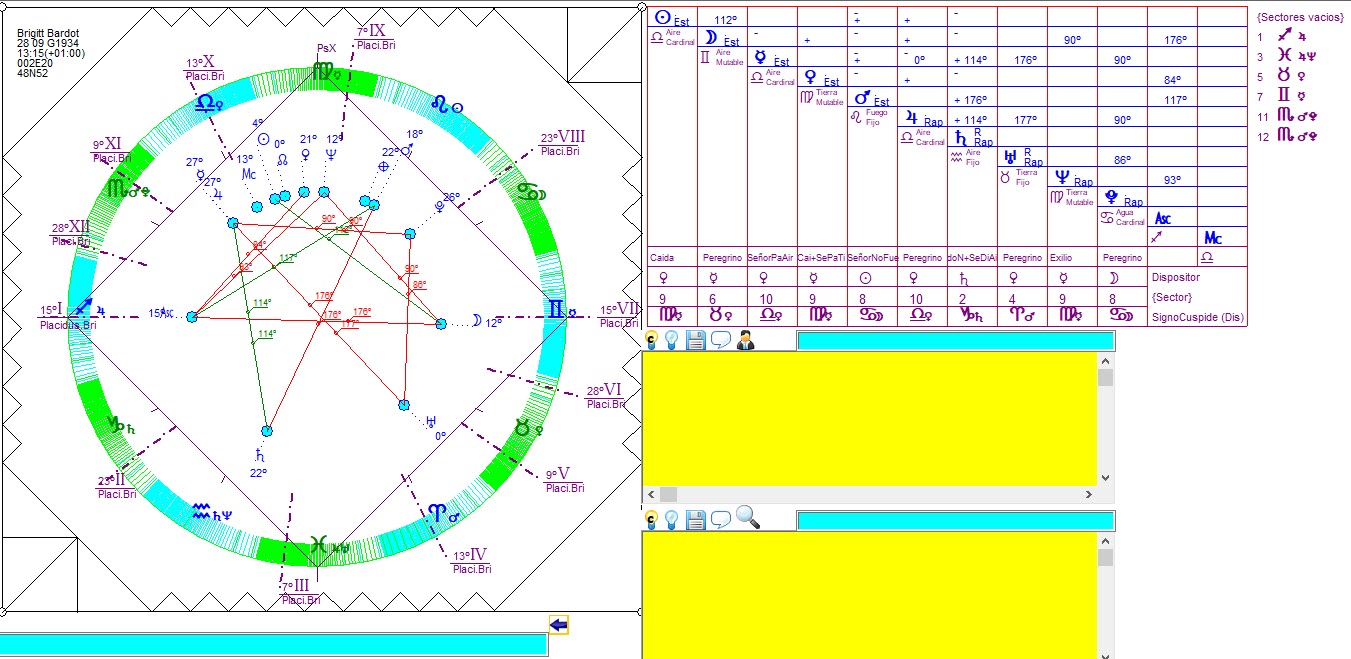Click inside the upper yellow notes area
This screenshot has height=659, width=1351.
(x=869, y=418)
